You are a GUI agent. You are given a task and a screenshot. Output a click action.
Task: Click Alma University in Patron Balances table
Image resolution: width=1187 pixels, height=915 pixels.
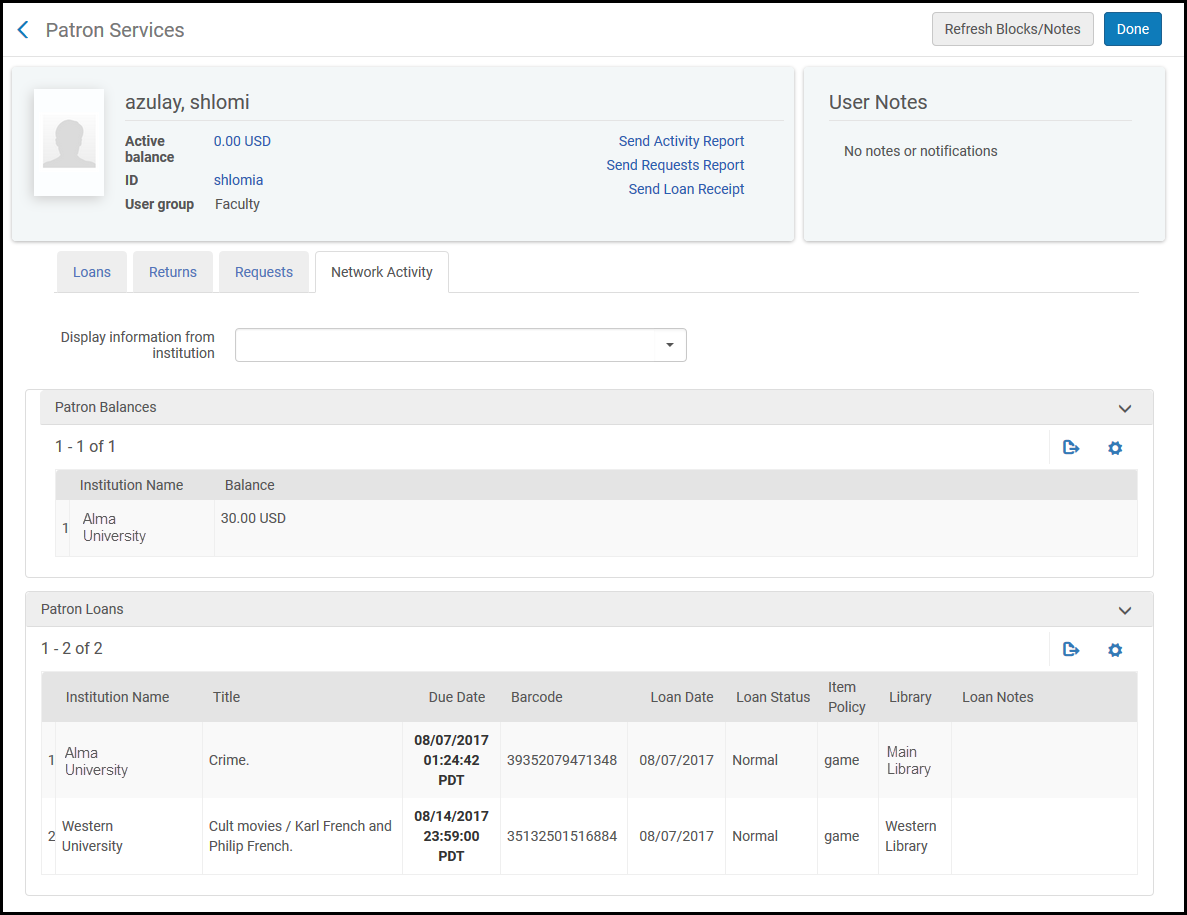pos(114,528)
